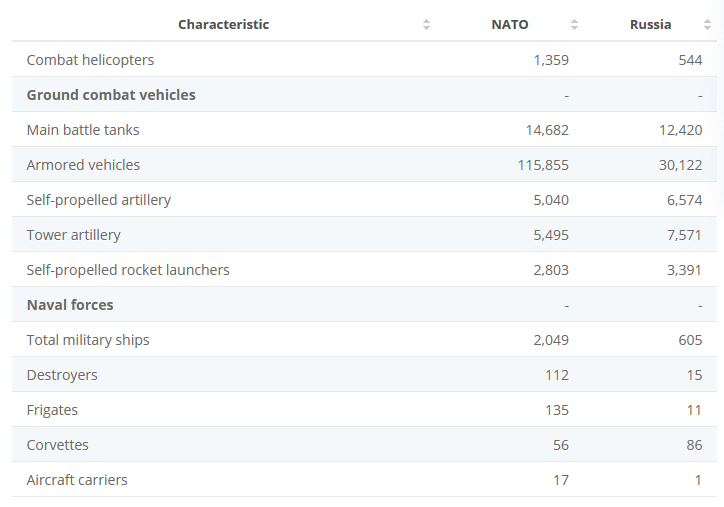Select the Aircraft carriers row label
724x507 pixels.
(x=77, y=480)
